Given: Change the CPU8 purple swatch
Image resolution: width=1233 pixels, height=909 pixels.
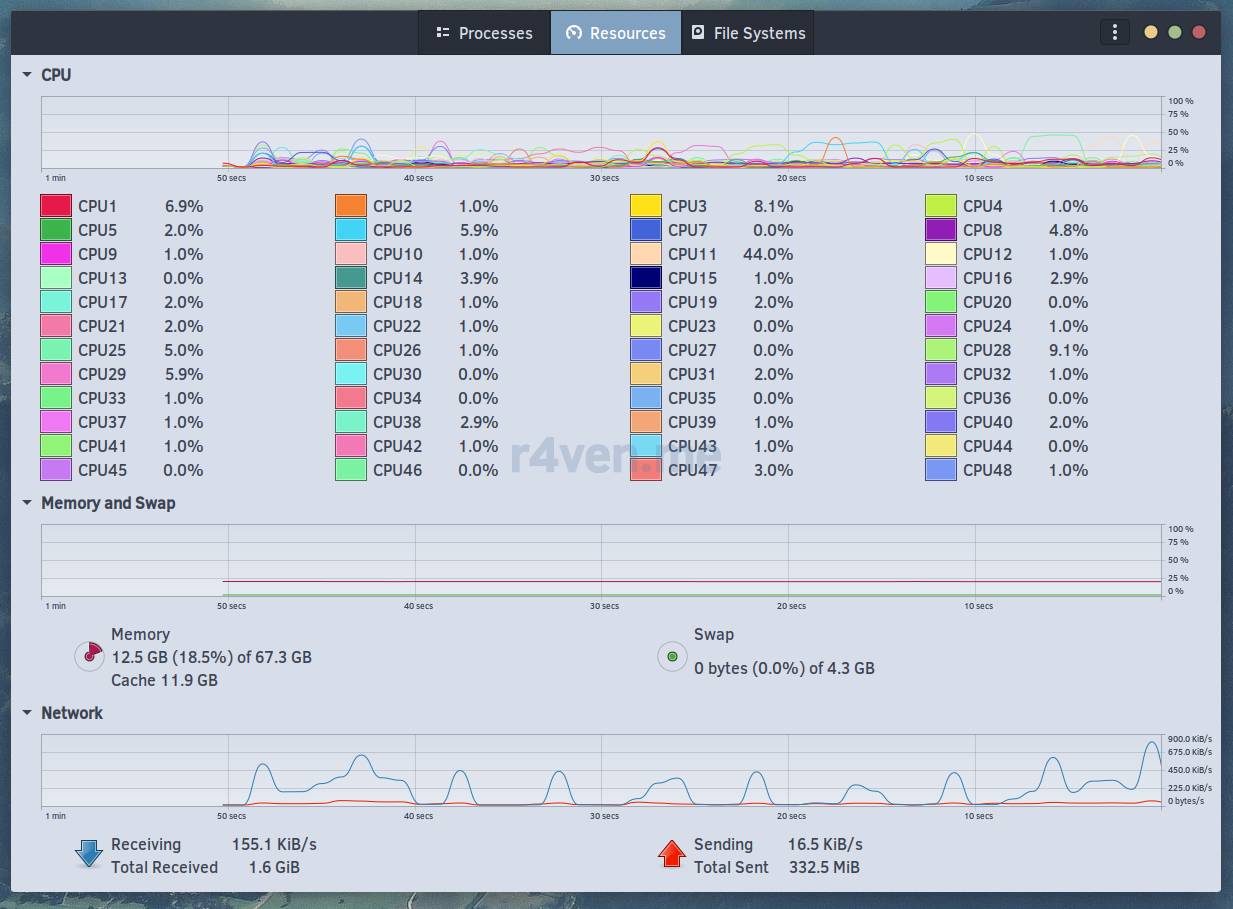Looking at the screenshot, I should click(941, 230).
